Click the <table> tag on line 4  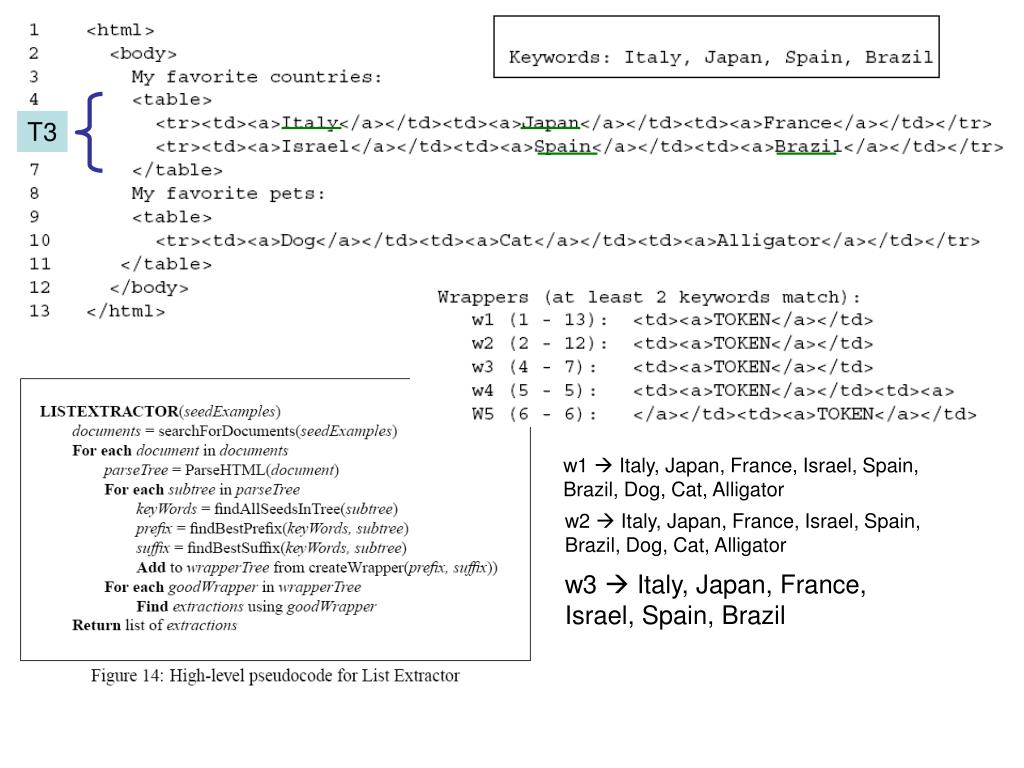(x=172, y=100)
